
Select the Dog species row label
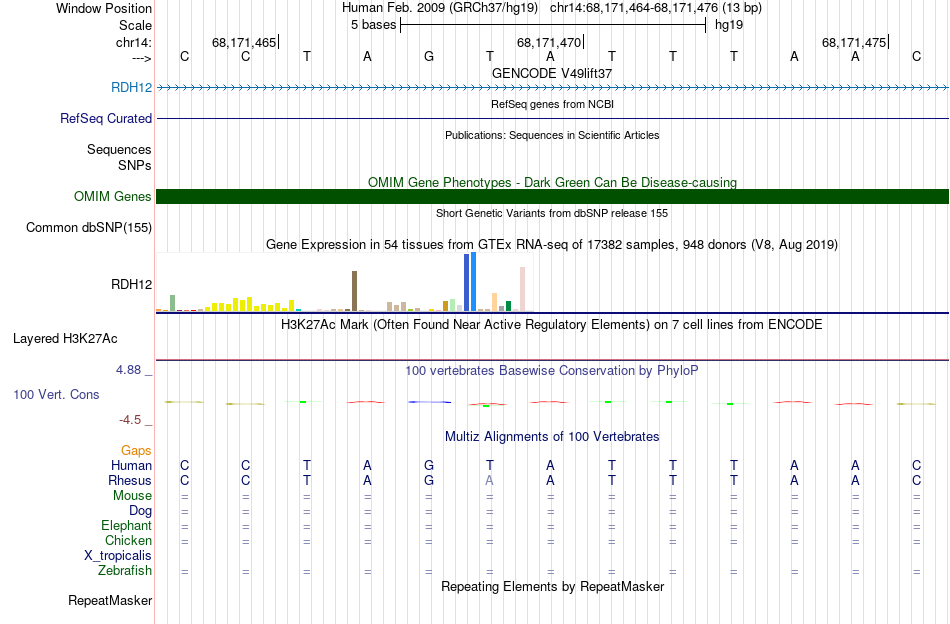[x=140, y=511]
